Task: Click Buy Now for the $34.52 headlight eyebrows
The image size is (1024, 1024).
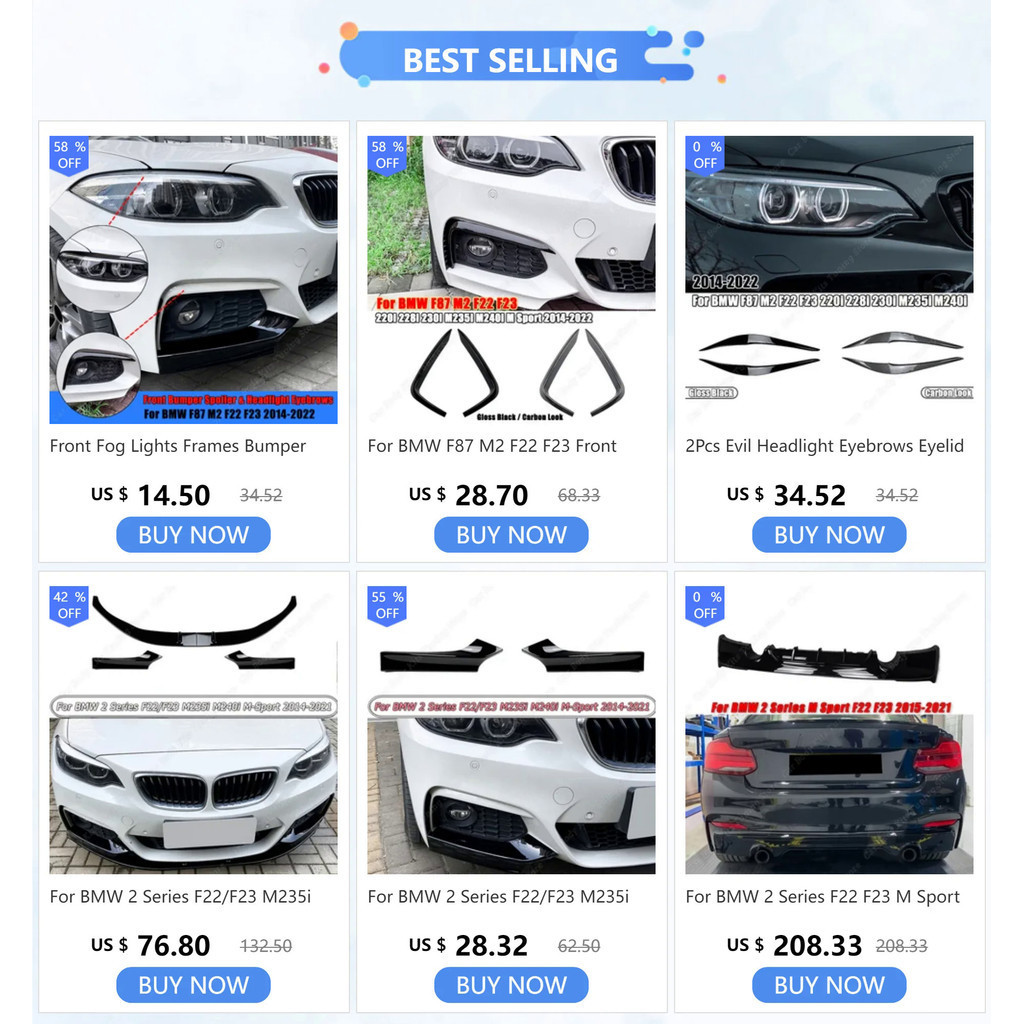Action: [829, 535]
